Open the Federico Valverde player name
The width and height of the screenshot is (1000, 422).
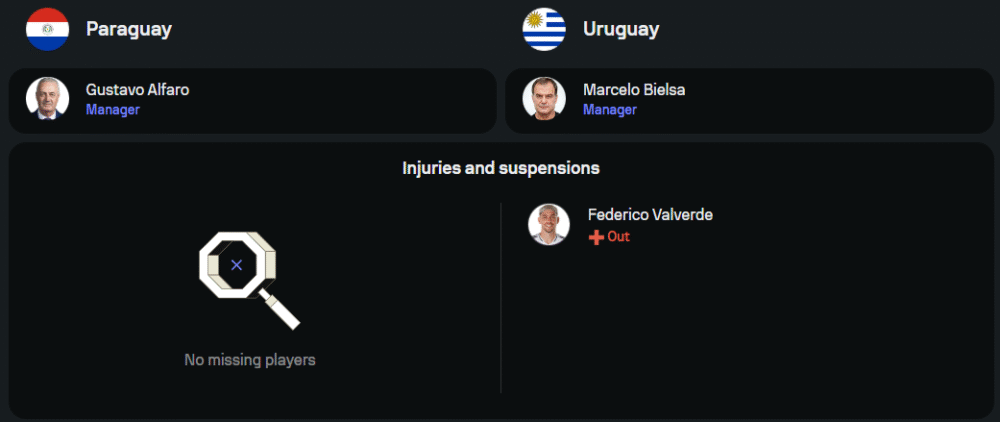[x=650, y=215]
